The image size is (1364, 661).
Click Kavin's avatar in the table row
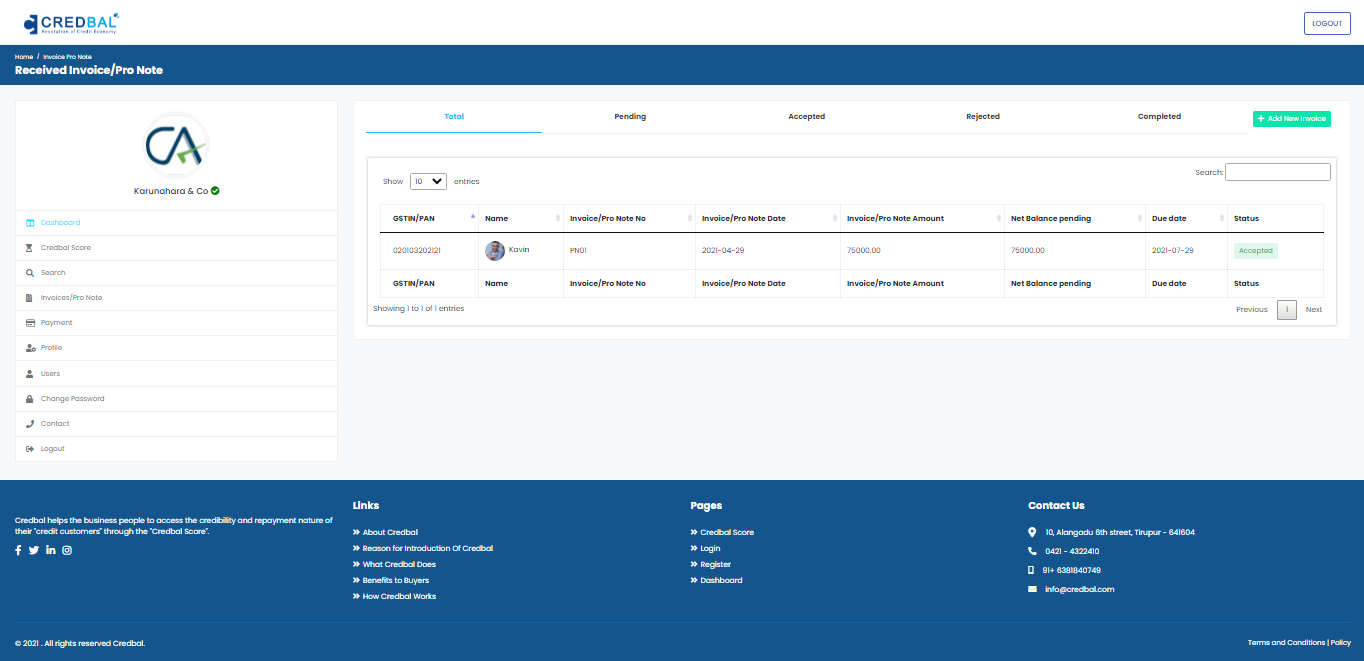pyautogui.click(x=495, y=251)
